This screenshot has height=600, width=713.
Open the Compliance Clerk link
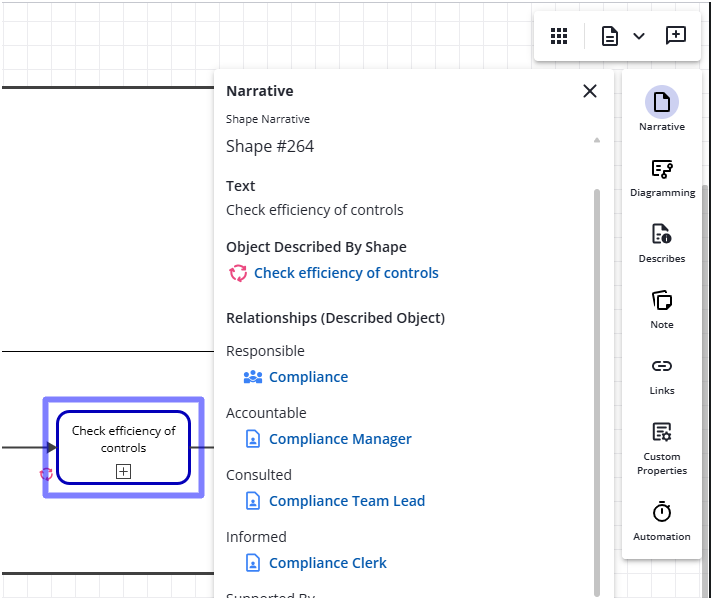(327, 563)
